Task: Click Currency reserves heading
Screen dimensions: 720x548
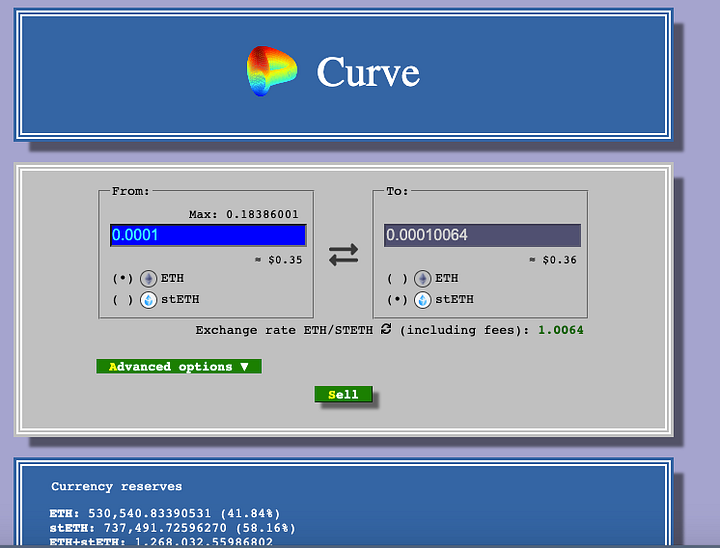Action: [117, 486]
